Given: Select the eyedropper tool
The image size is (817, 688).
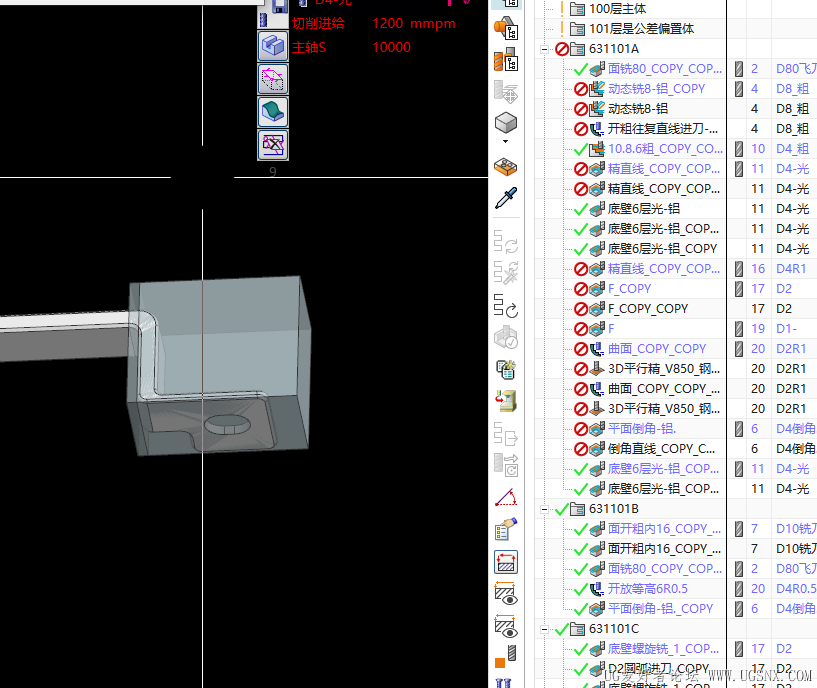Looking at the screenshot, I should [505, 198].
